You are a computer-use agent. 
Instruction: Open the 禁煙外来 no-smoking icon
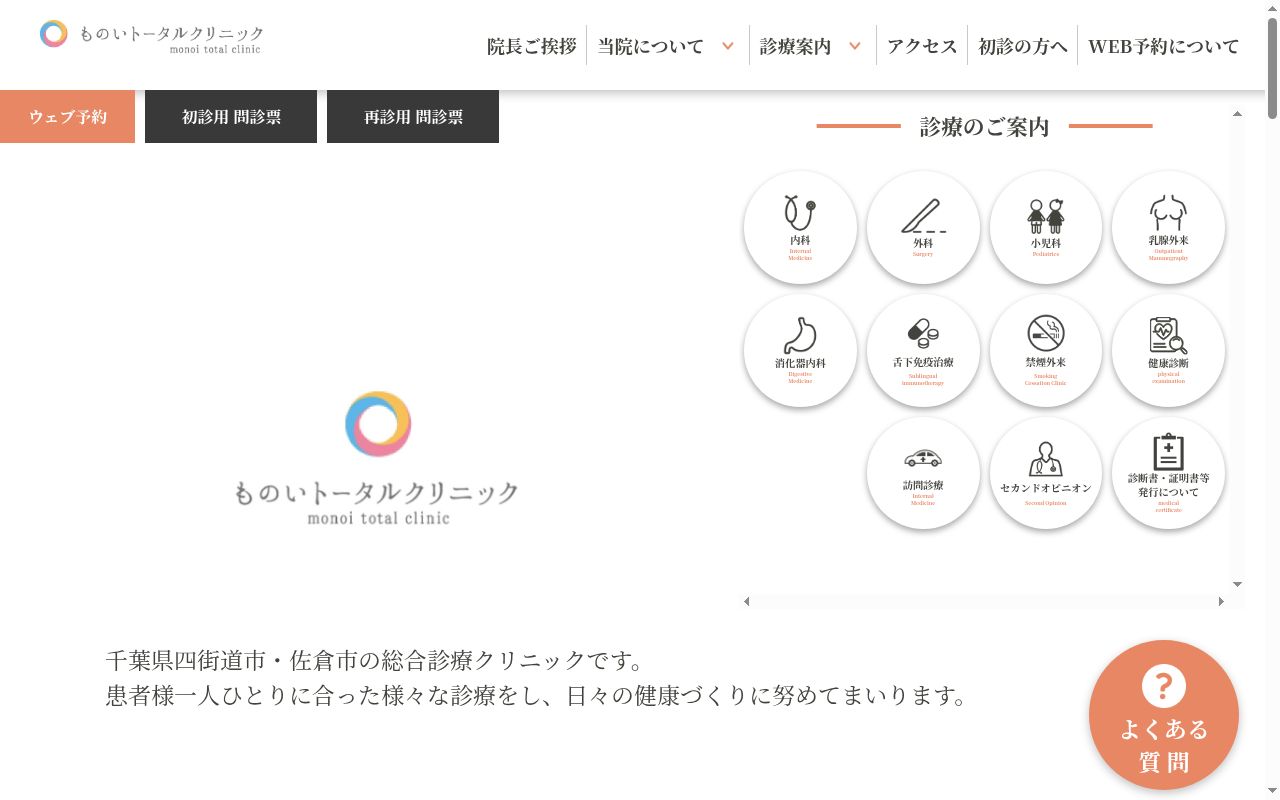(1046, 350)
